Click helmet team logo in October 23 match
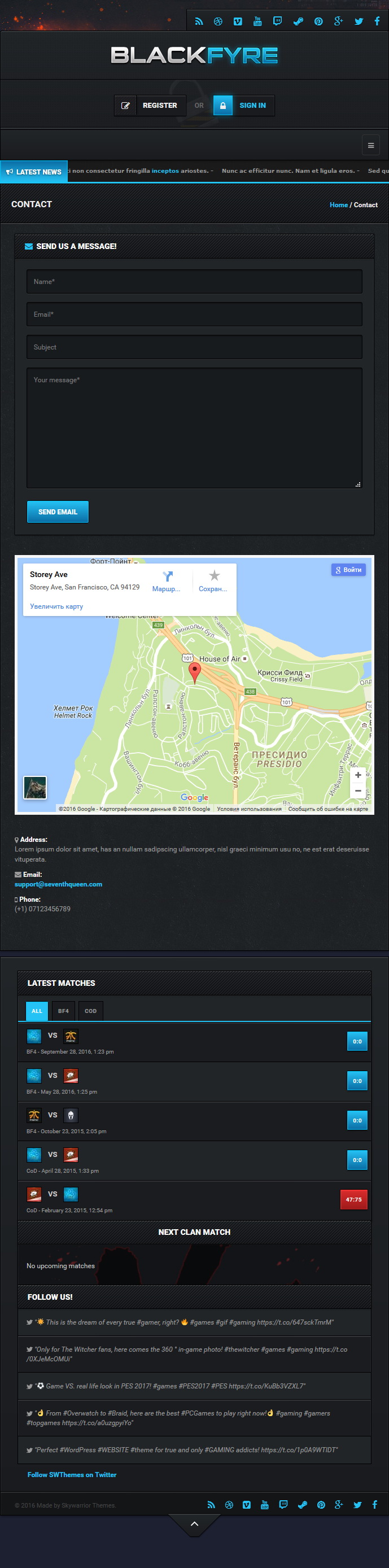The image size is (389, 1568). point(71,1115)
